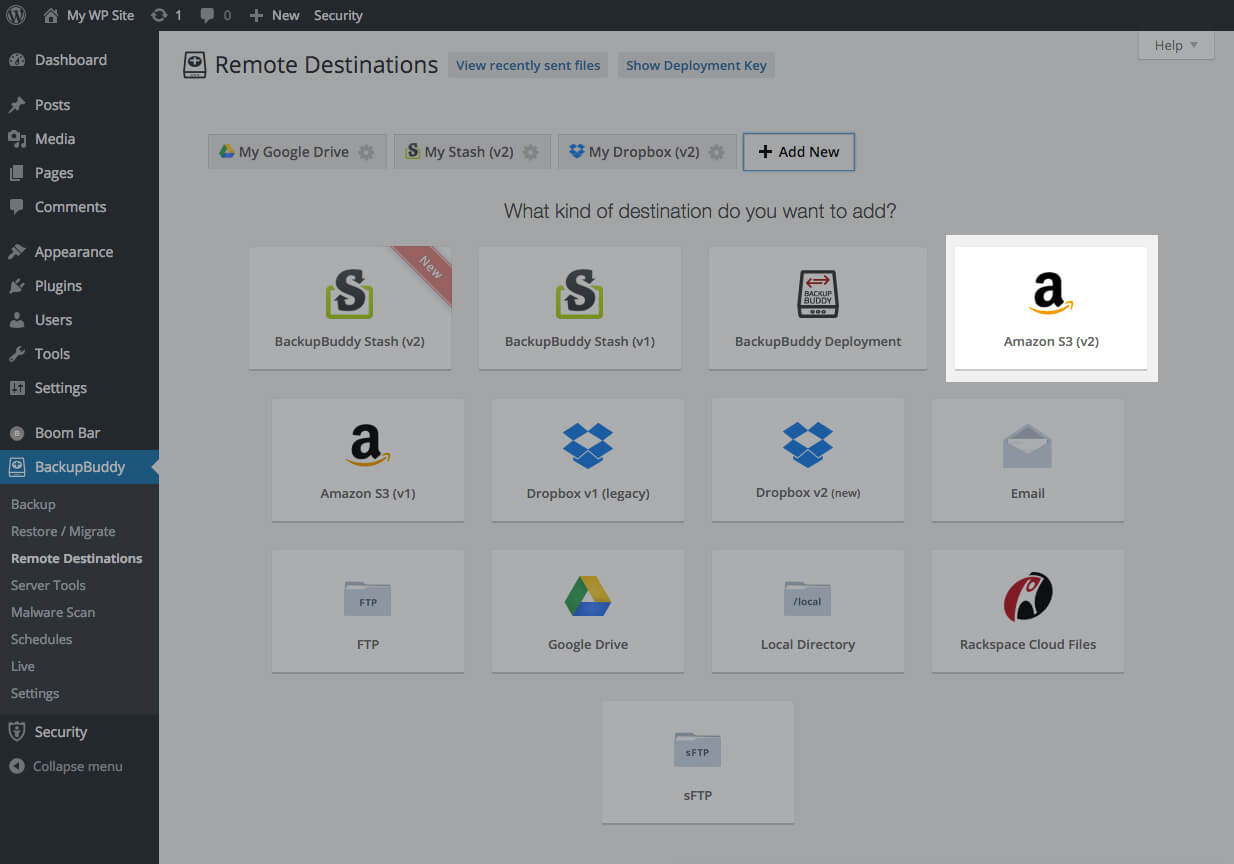Viewport: 1234px width, 864px height.
Task: Click the Dashboard gauge icon
Action: tap(17, 60)
